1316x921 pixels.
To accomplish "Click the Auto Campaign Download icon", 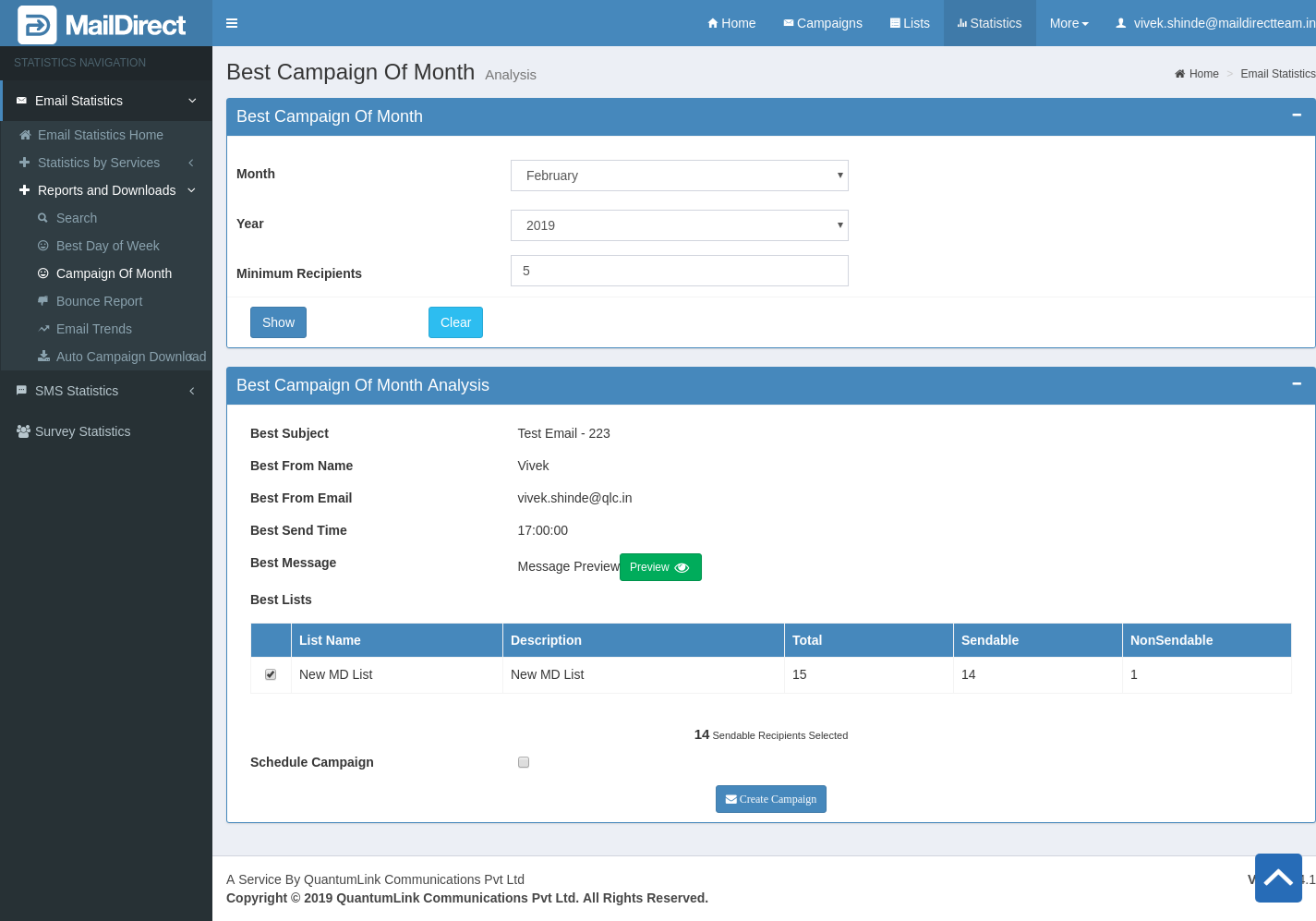I will point(43,357).
